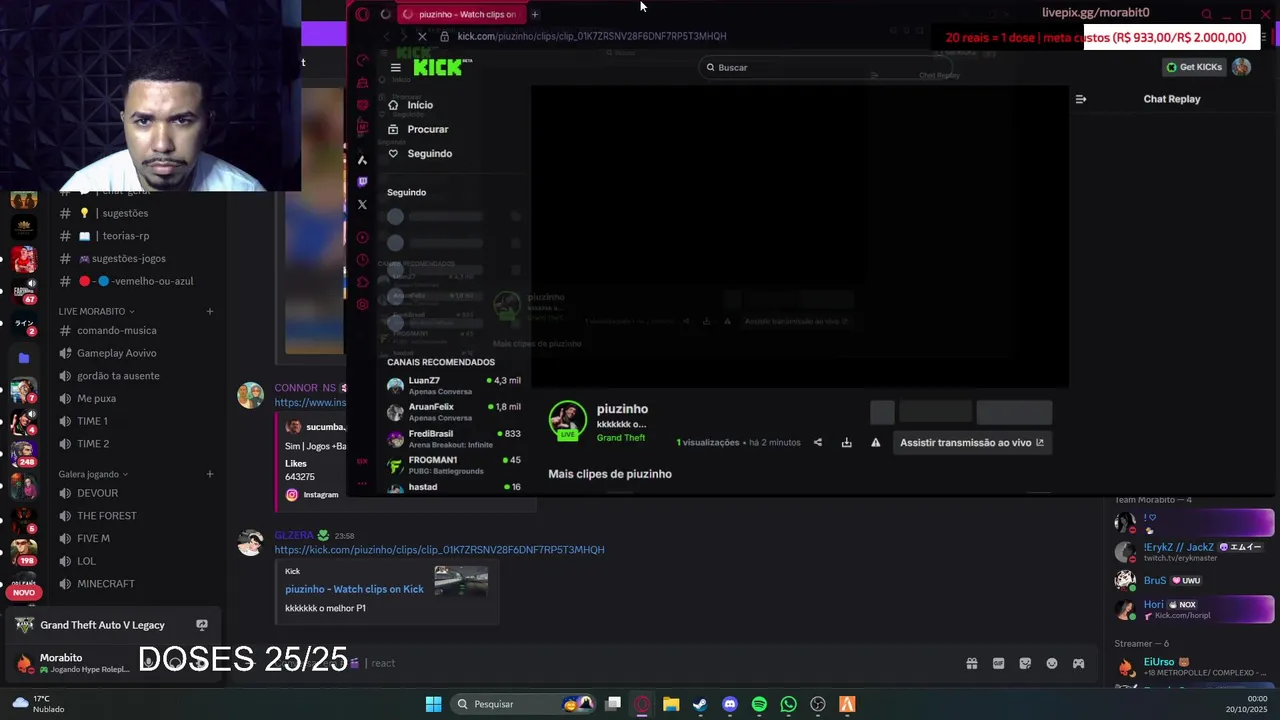Open teorias-rp channel in Discord
The image size is (1280, 720).
125,236
